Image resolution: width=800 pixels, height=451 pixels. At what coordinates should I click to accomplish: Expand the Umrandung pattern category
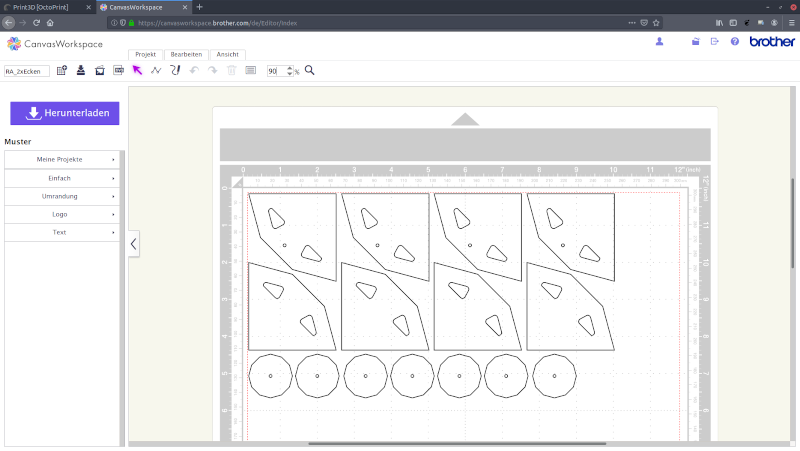(x=61, y=196)
